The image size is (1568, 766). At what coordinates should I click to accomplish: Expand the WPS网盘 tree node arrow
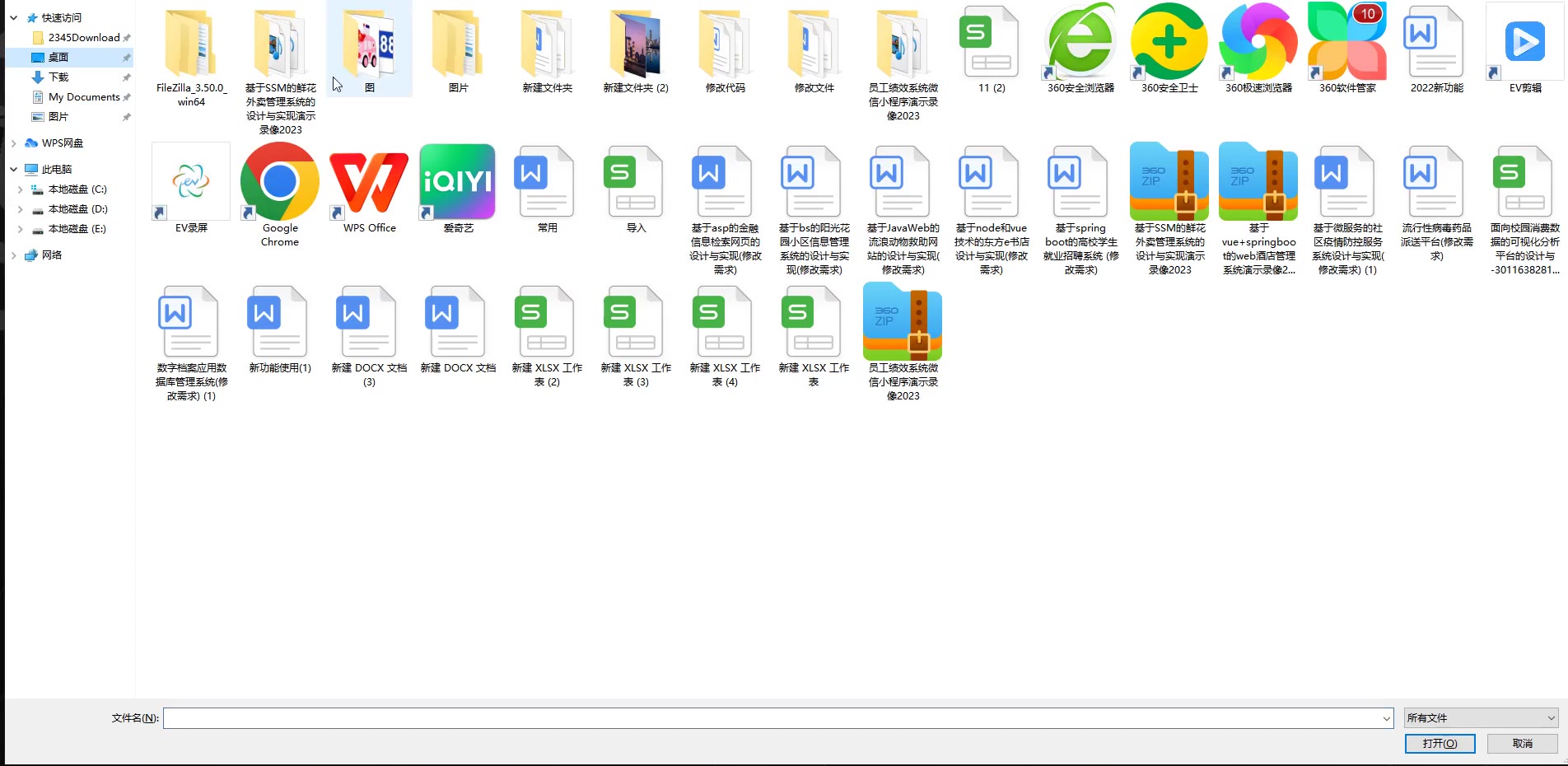point(13,143)
